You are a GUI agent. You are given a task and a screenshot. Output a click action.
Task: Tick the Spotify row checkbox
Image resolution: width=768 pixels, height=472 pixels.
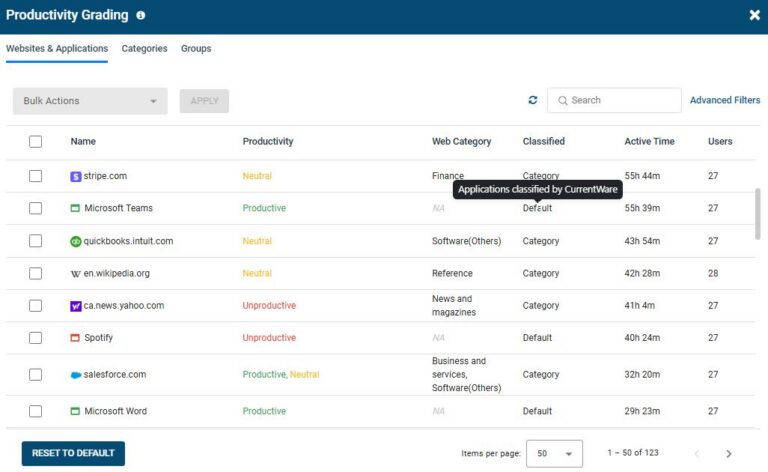(35, 338)
